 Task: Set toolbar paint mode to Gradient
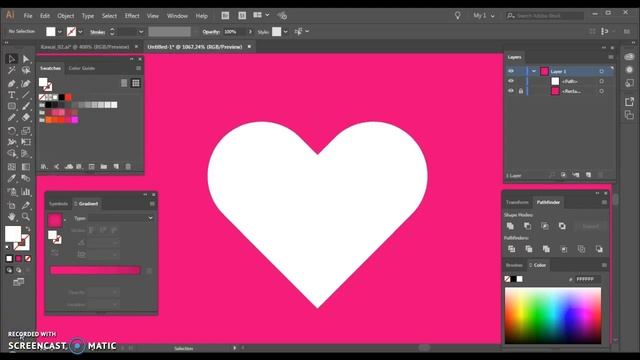click(18, 258)
